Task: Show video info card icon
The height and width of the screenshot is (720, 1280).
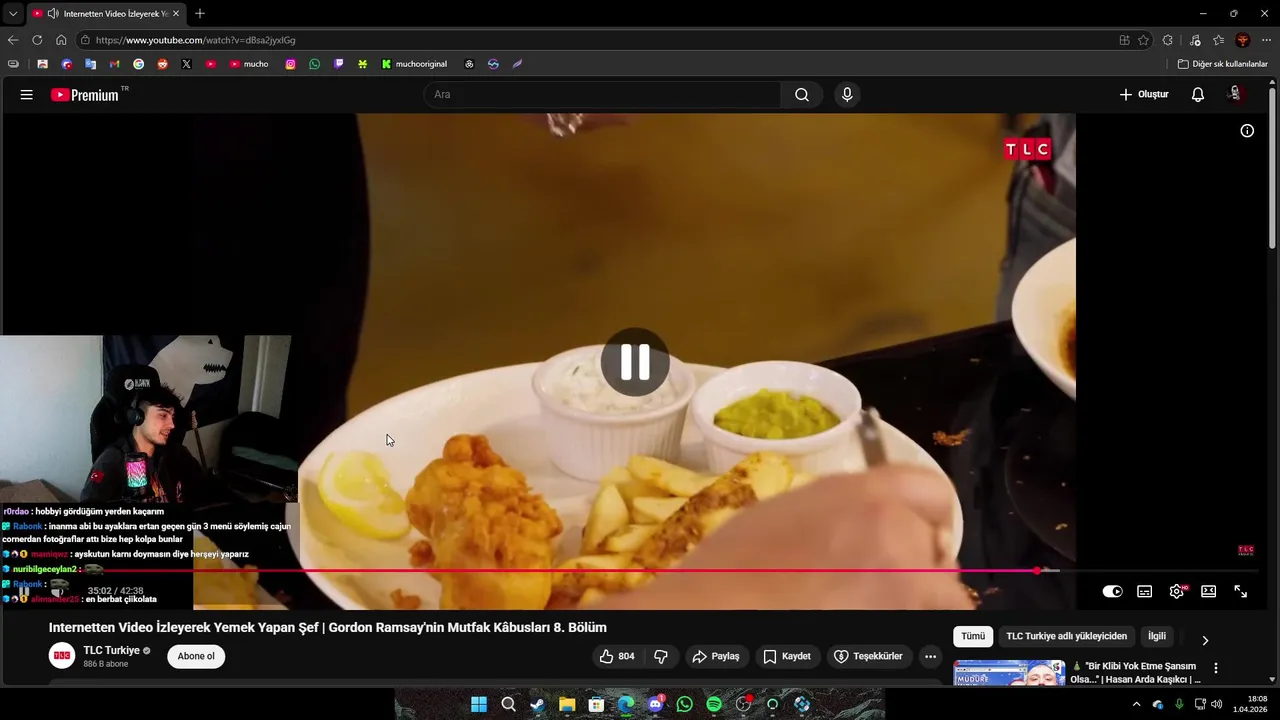Action: [1247, 131]
